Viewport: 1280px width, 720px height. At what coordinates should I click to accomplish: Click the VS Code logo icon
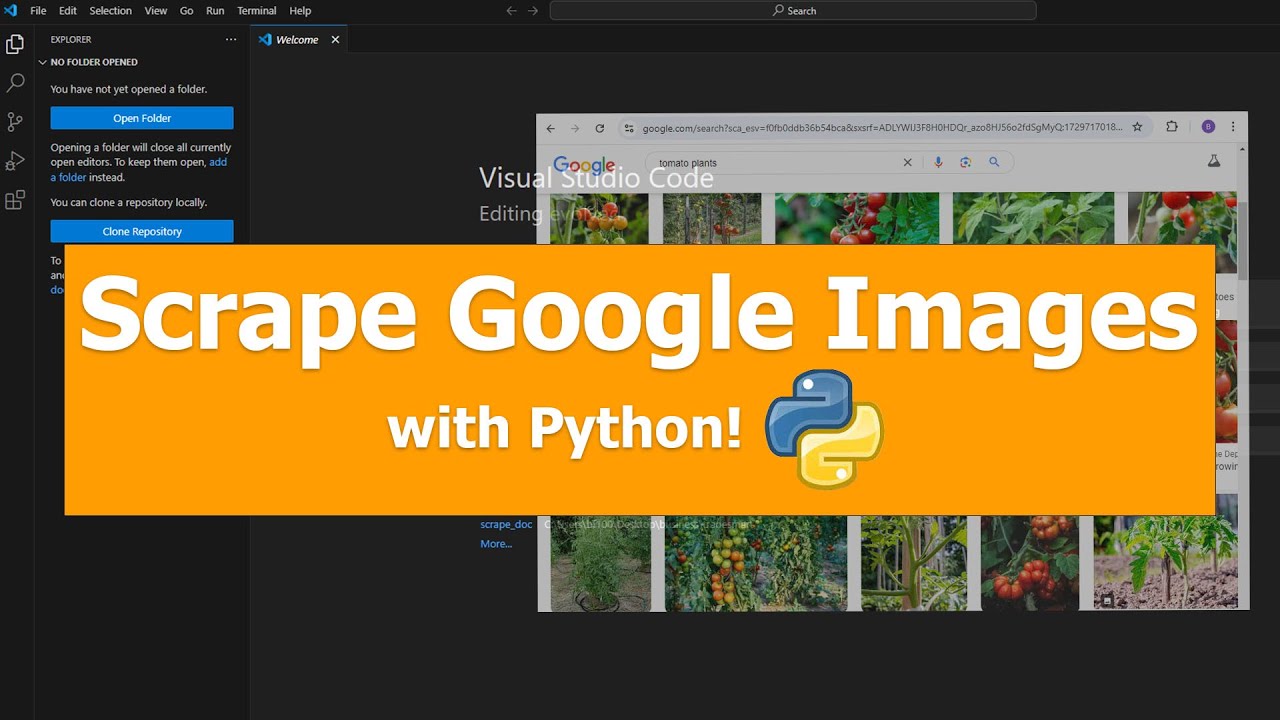(11, 11)
